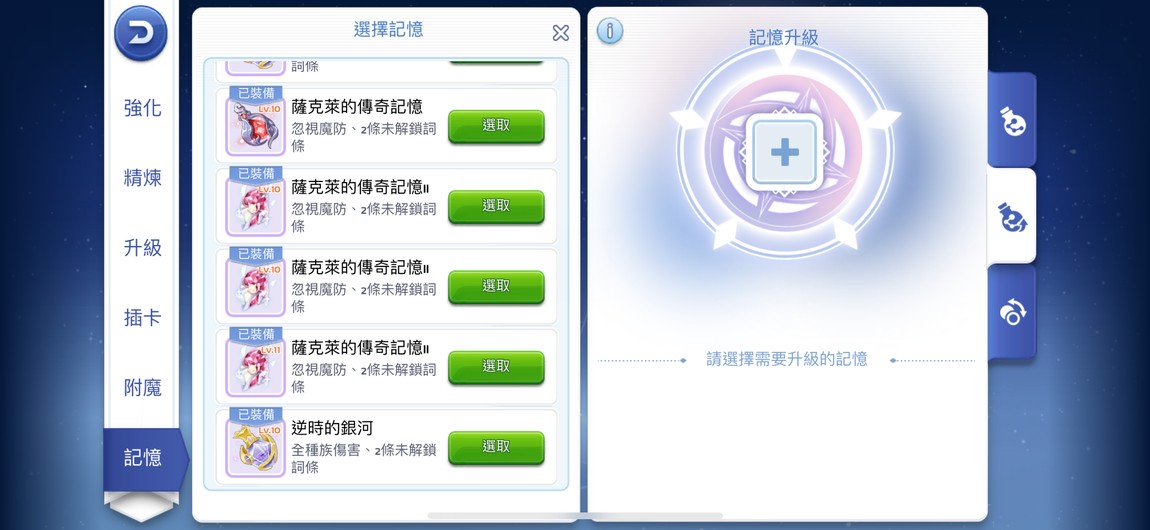Switch to the 插卡 tab
1150x530 pixels.
[x=142, y=318]
